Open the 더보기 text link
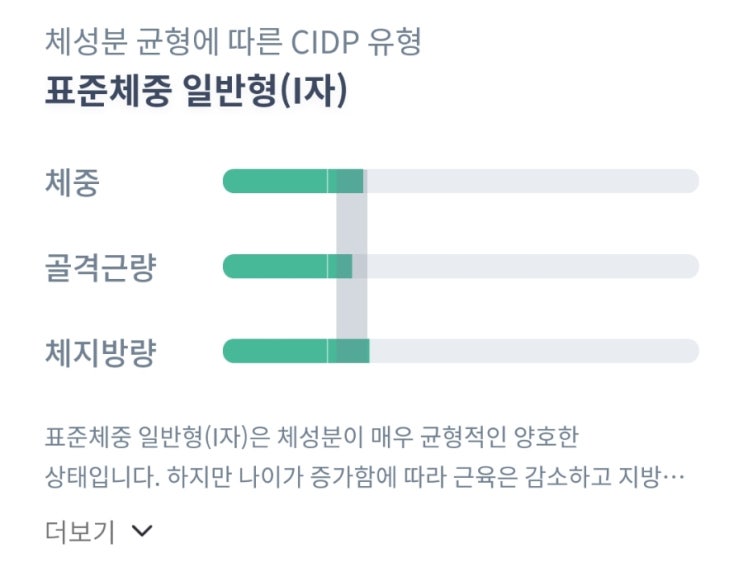This screenshot has width=743, height=562. pos(80,531)
